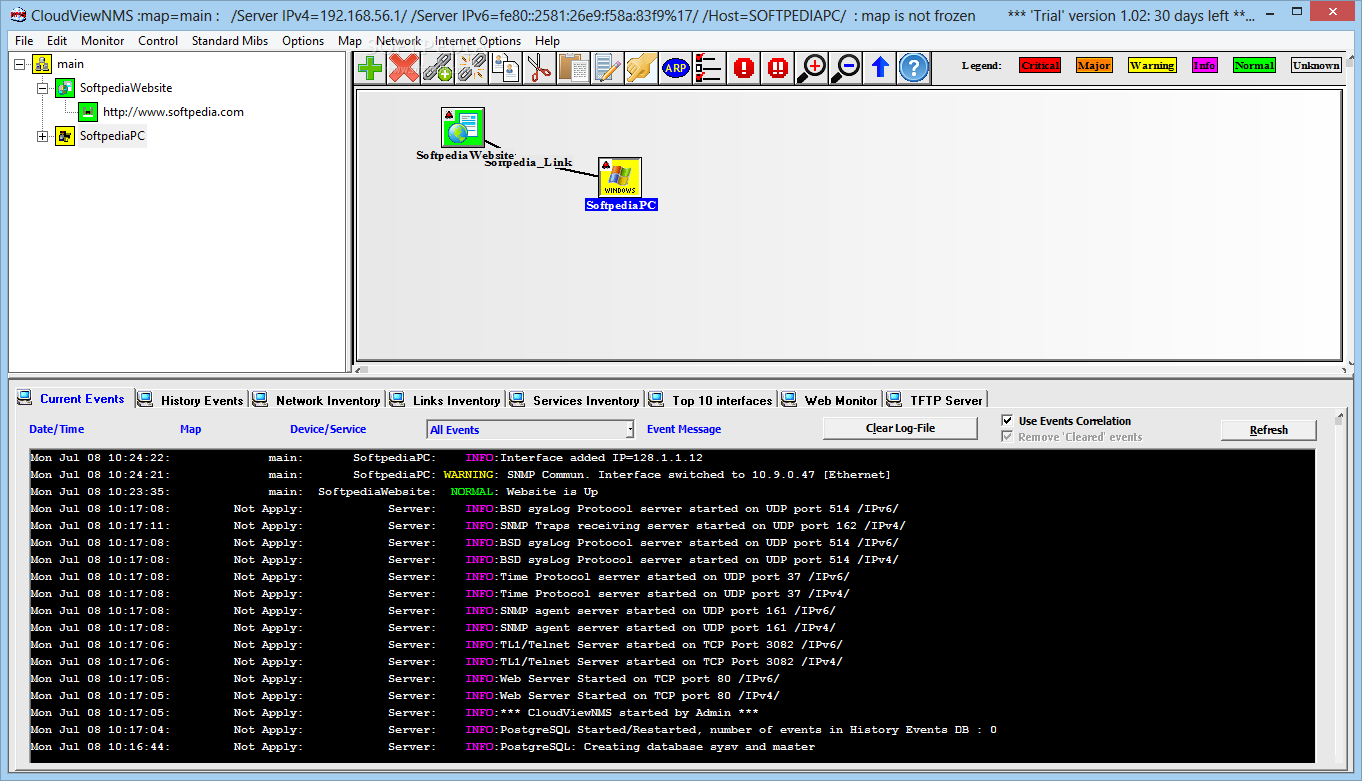Click the Critical red legend swatch
The image size is (1362, 781).
tap(1040, 65)
